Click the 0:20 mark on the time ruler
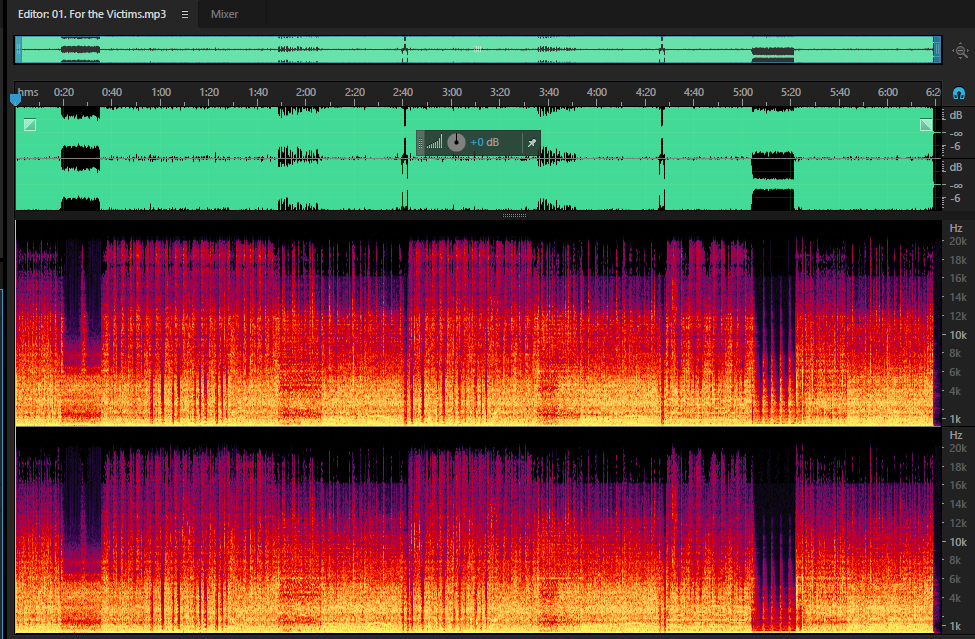Screen dimensions: 975x639 pyautogui.click(x=64, y=92)
